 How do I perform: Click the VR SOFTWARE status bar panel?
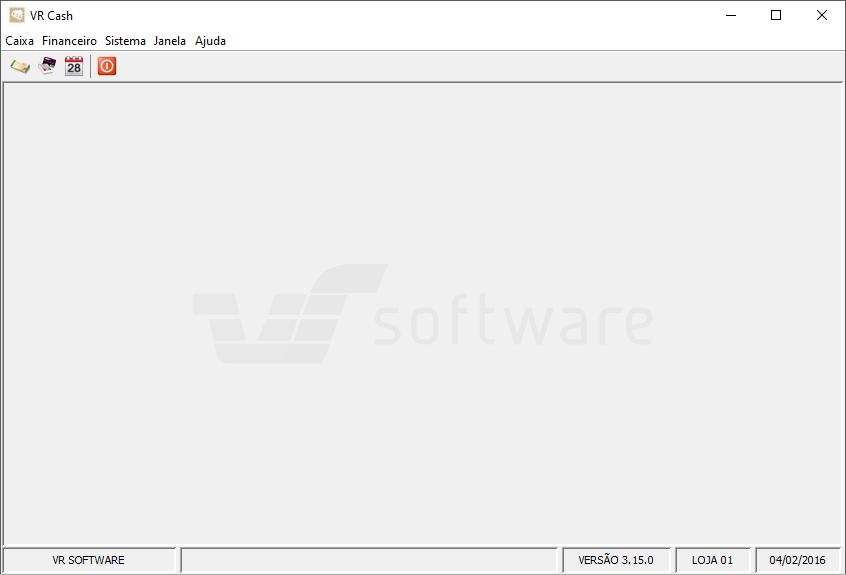coord(89,560)
